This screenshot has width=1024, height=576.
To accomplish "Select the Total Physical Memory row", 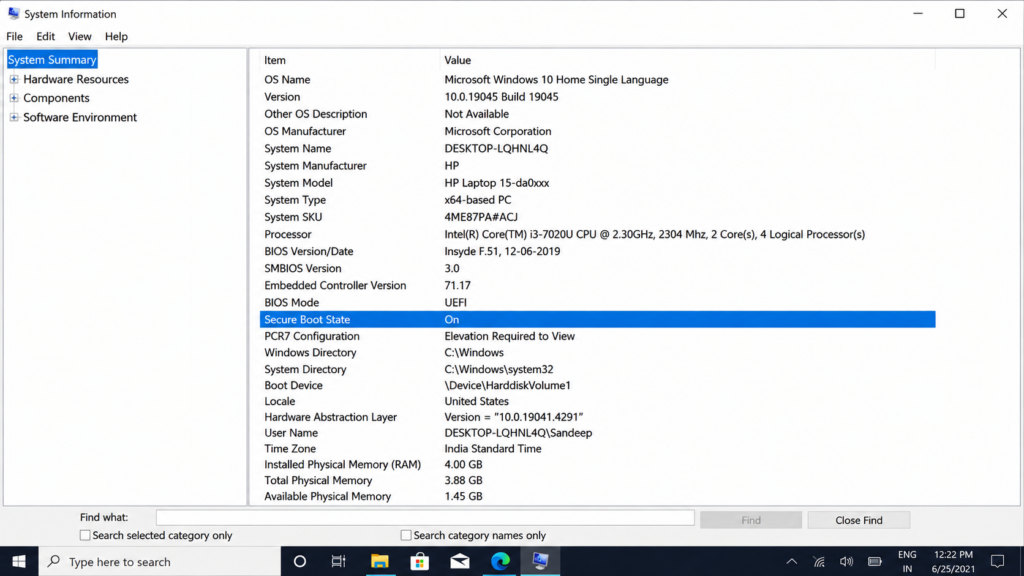I will coord(598,480).
